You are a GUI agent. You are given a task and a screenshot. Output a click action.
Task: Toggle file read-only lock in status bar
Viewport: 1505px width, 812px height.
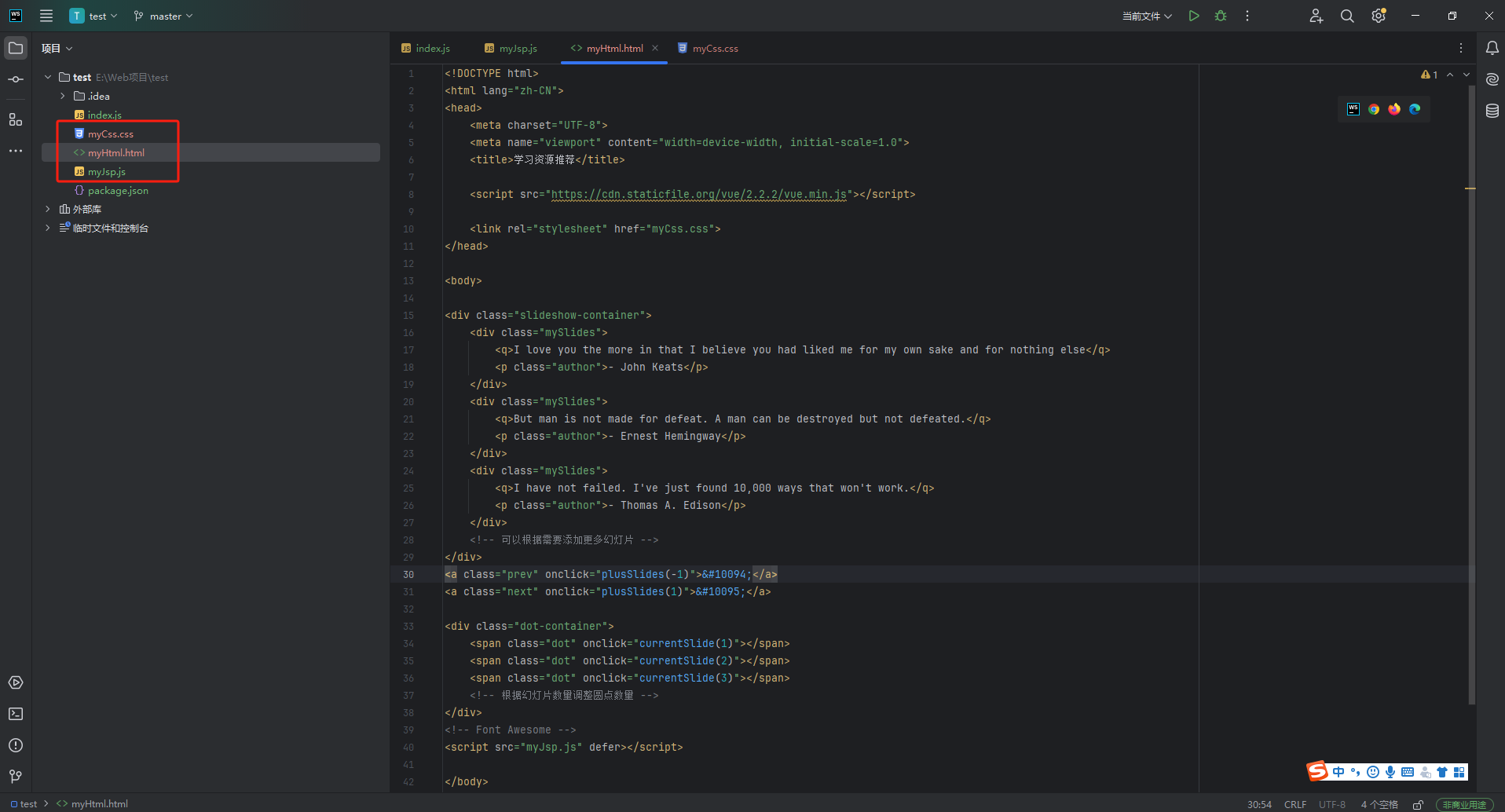coord(1418,804)
